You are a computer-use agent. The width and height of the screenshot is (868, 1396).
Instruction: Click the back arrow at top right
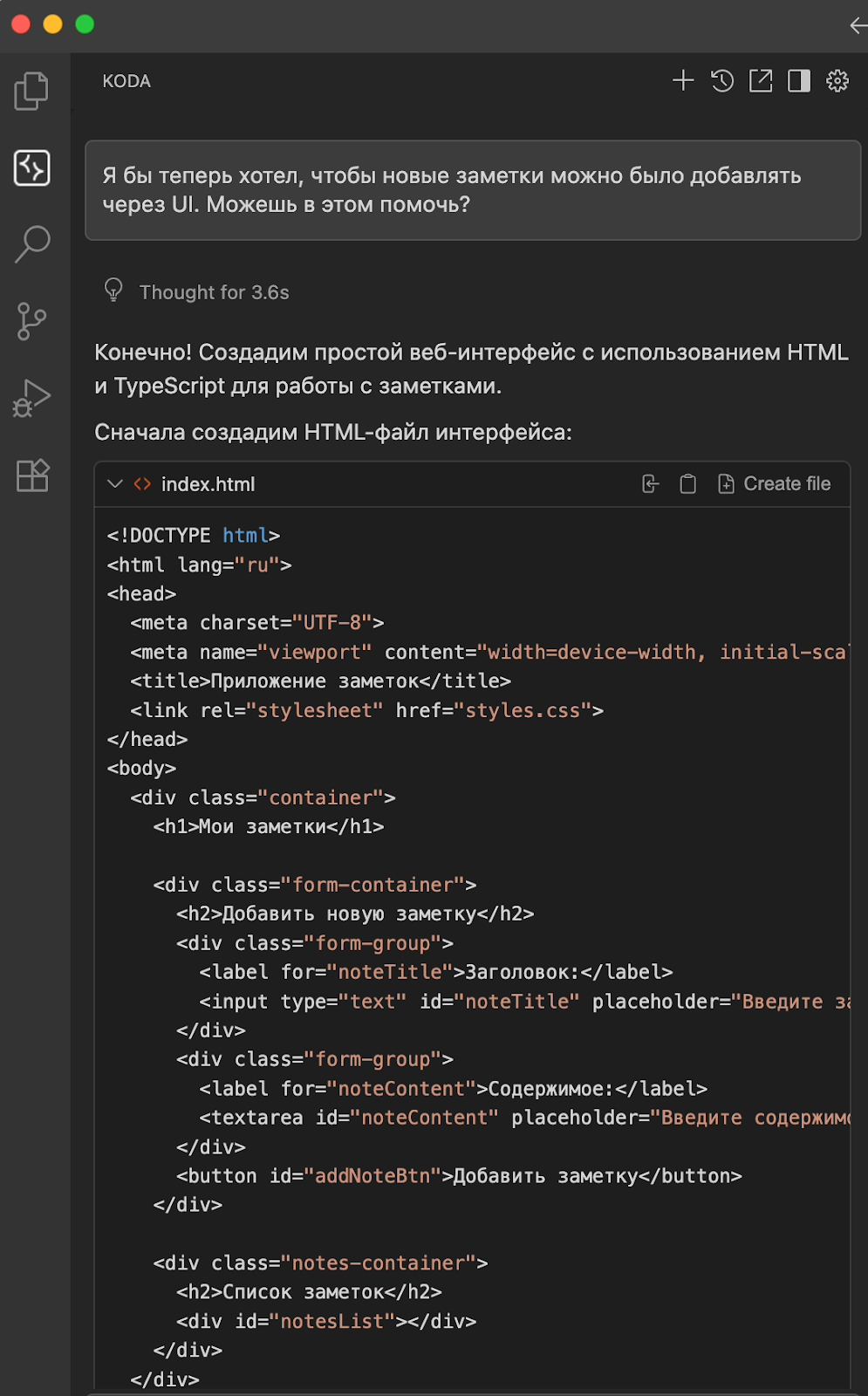coord(858,24)
